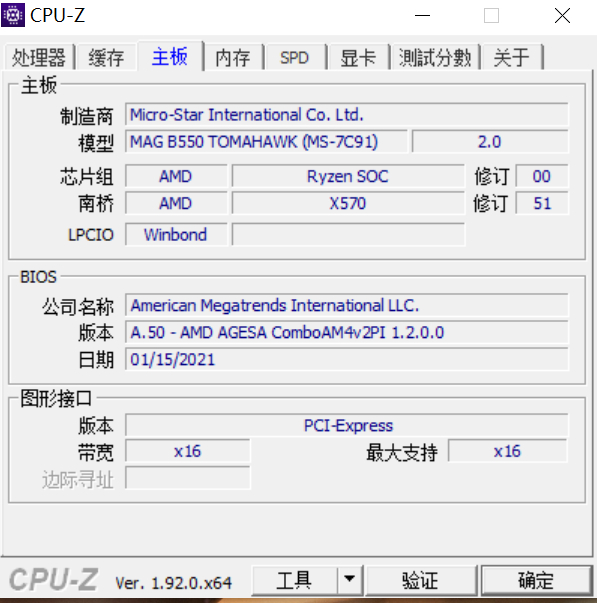Viewport: 597px width, 603px height.
Task: Click the BIOS date 01/15/2021 field
Action: (x=347, y=359)
